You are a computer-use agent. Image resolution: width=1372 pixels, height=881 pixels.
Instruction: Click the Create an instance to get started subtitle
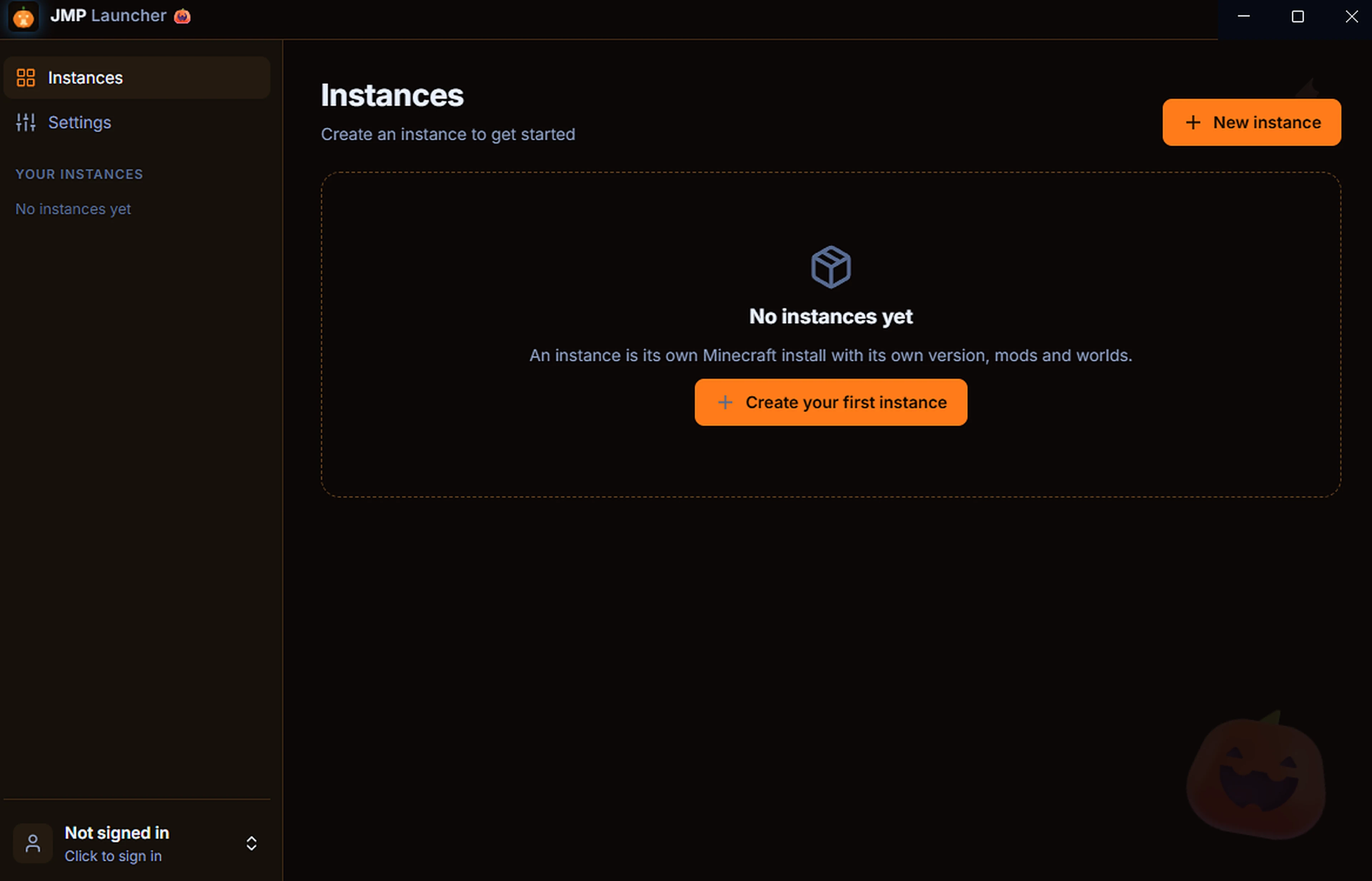[448, 134]
